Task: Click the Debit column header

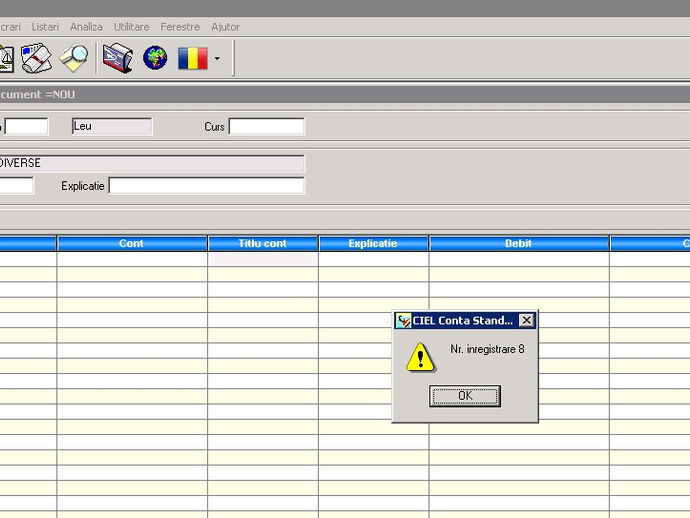Action: (x=519, y=243)
